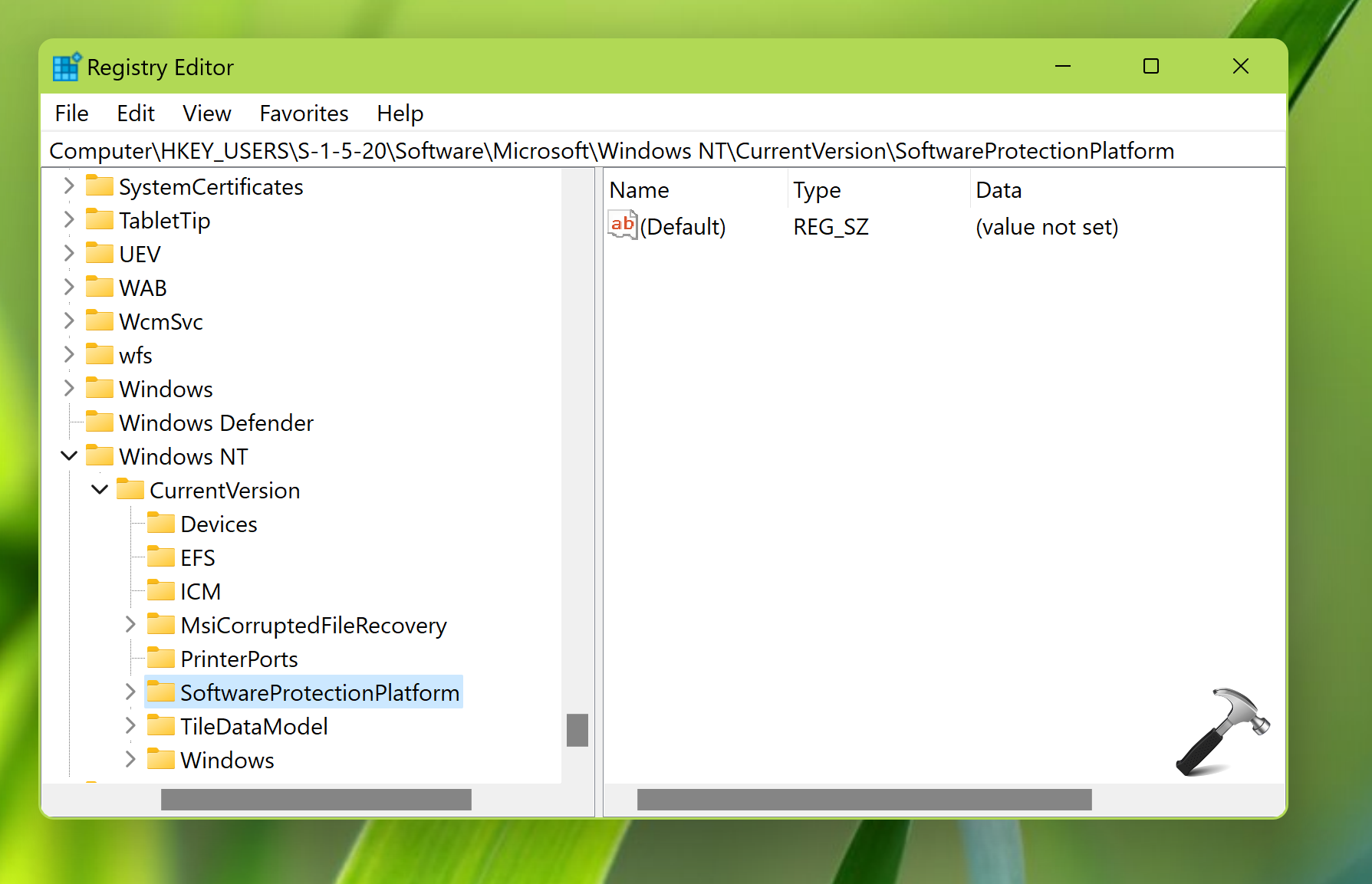Select the TileDataModel key label
The image size is (1372, 884).
pos(254,726)
